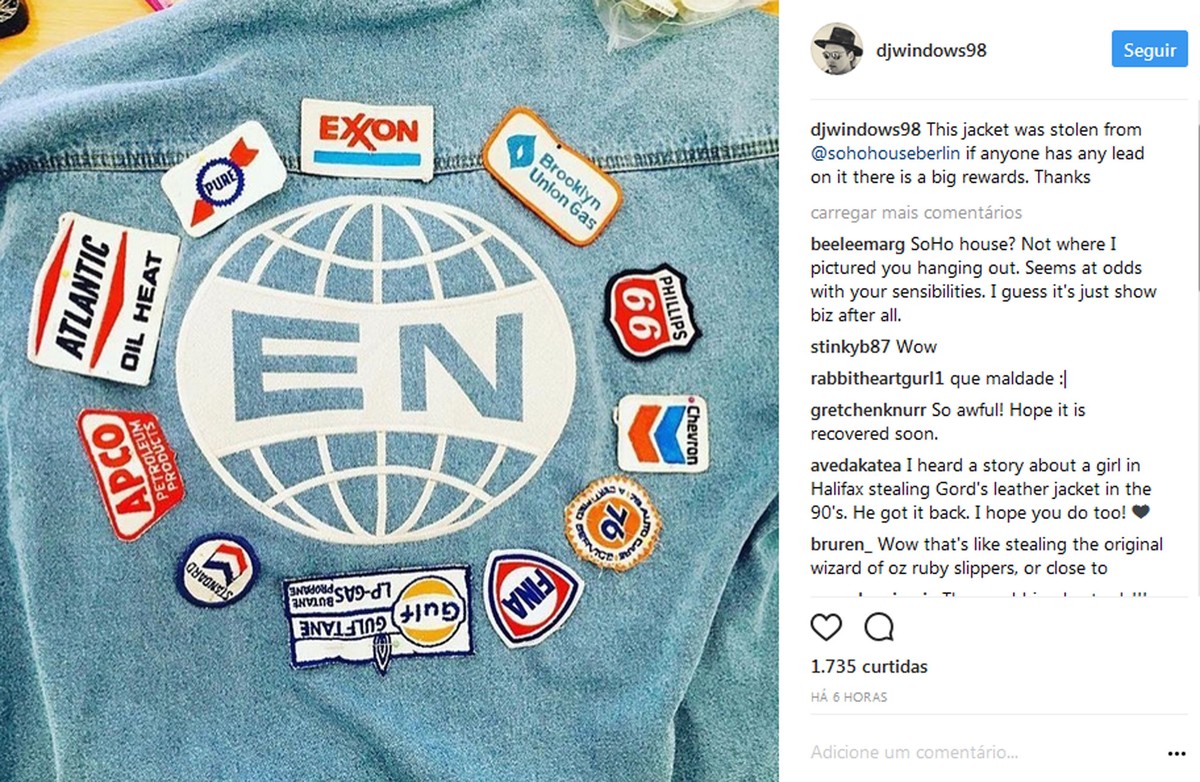This screenshot has width=1200, height=782.
Task: Open the three-dots more options menu
Action: (x=1175, y=752)
